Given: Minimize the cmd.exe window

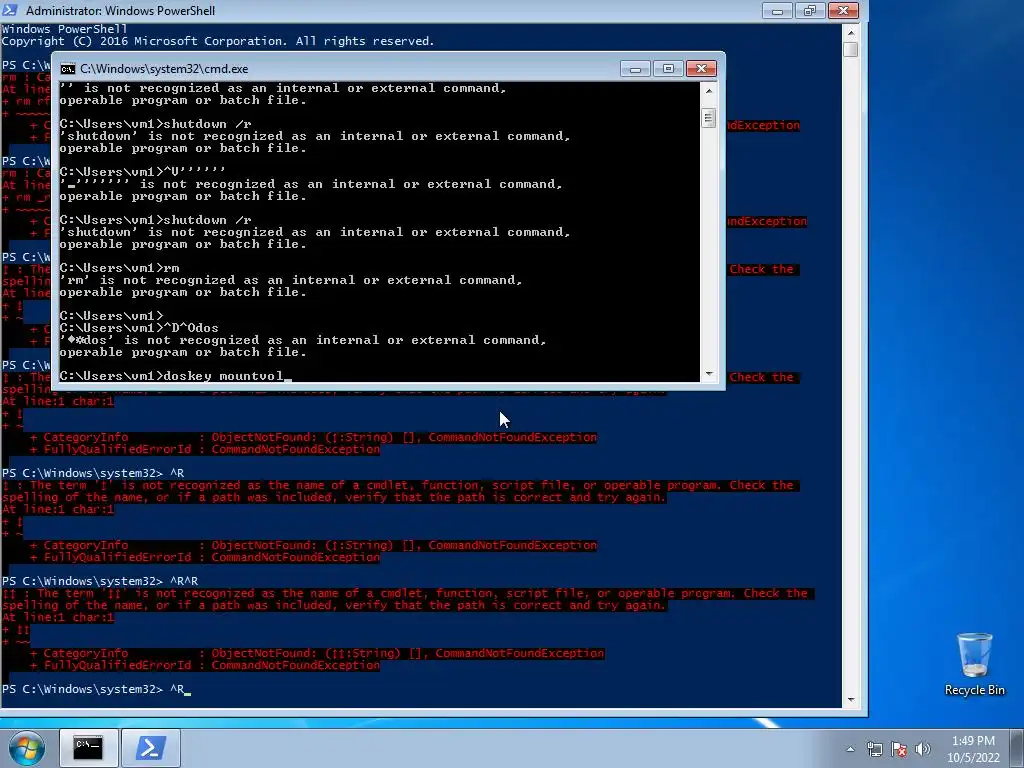Looking at the screenshot, I should click(x=635, y=69).
